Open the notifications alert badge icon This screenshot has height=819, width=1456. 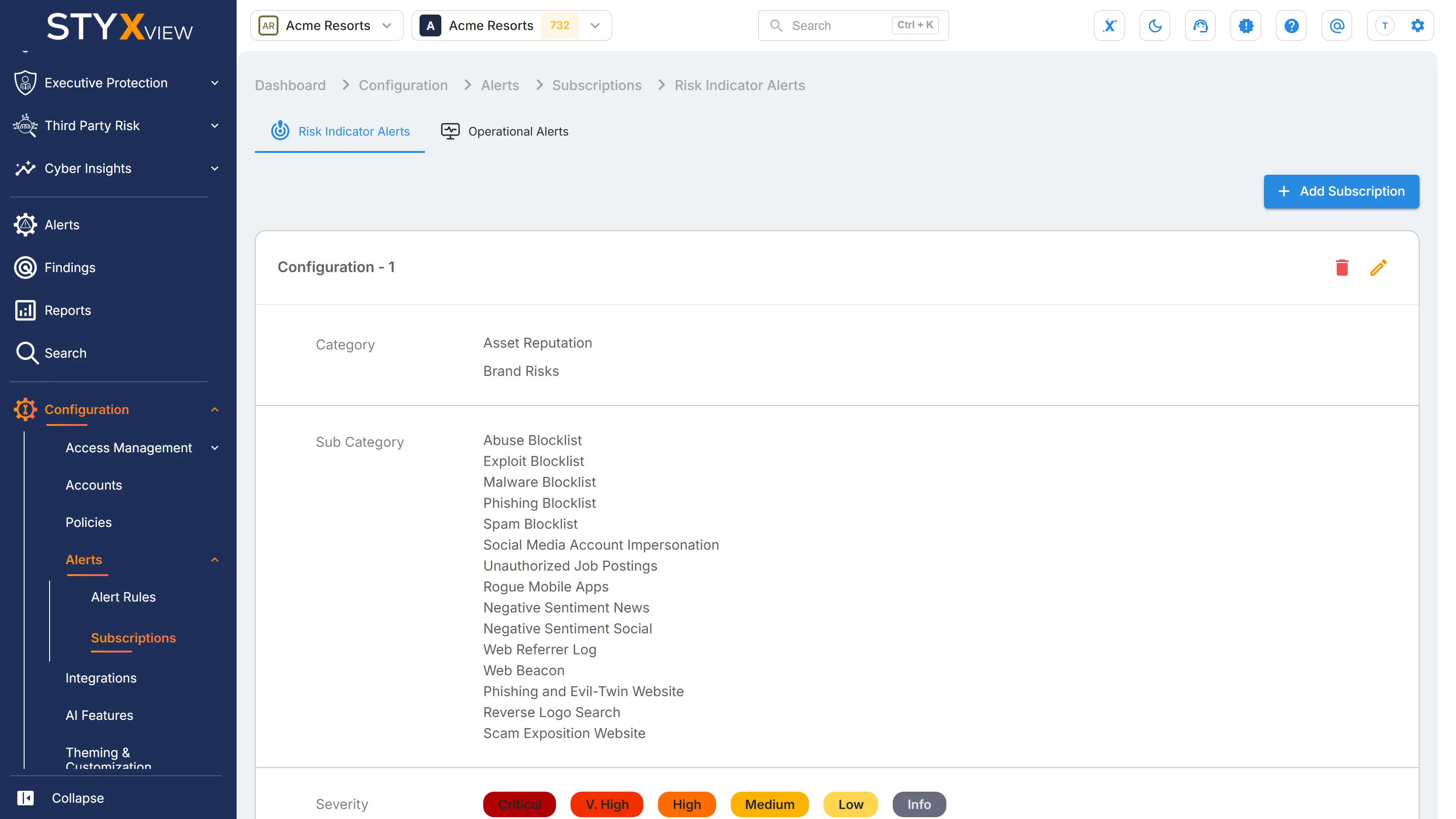[x=1246, y=25]
